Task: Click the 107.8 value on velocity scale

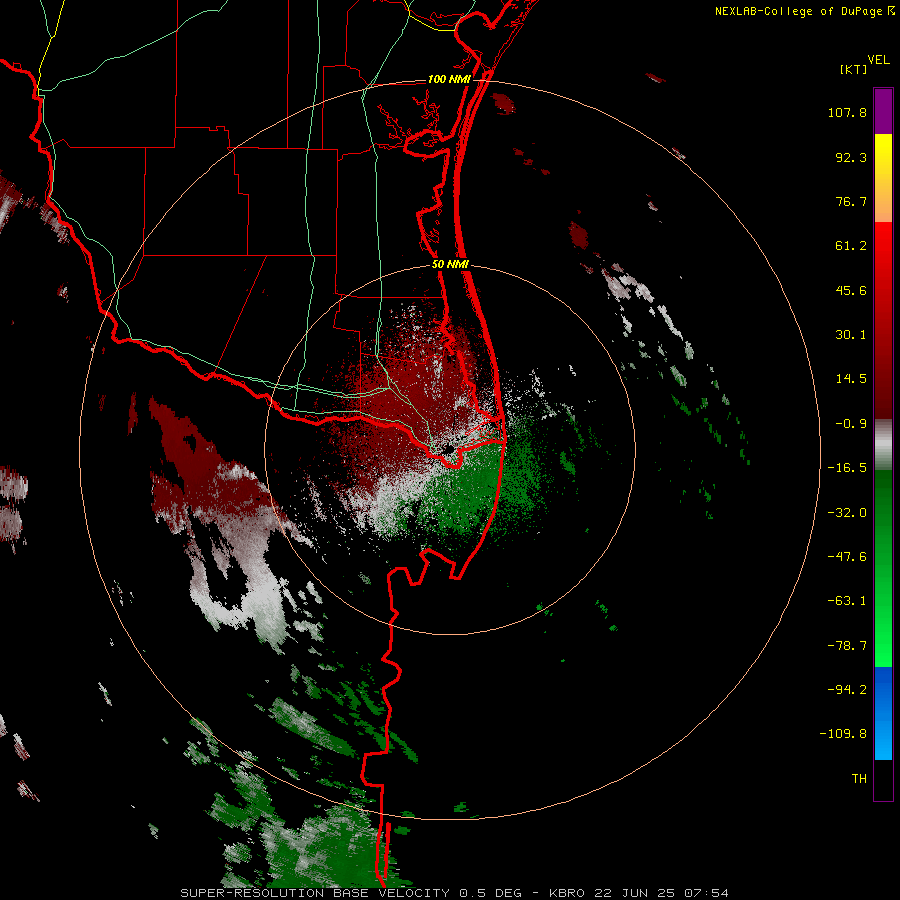Action: pos(847,112)
